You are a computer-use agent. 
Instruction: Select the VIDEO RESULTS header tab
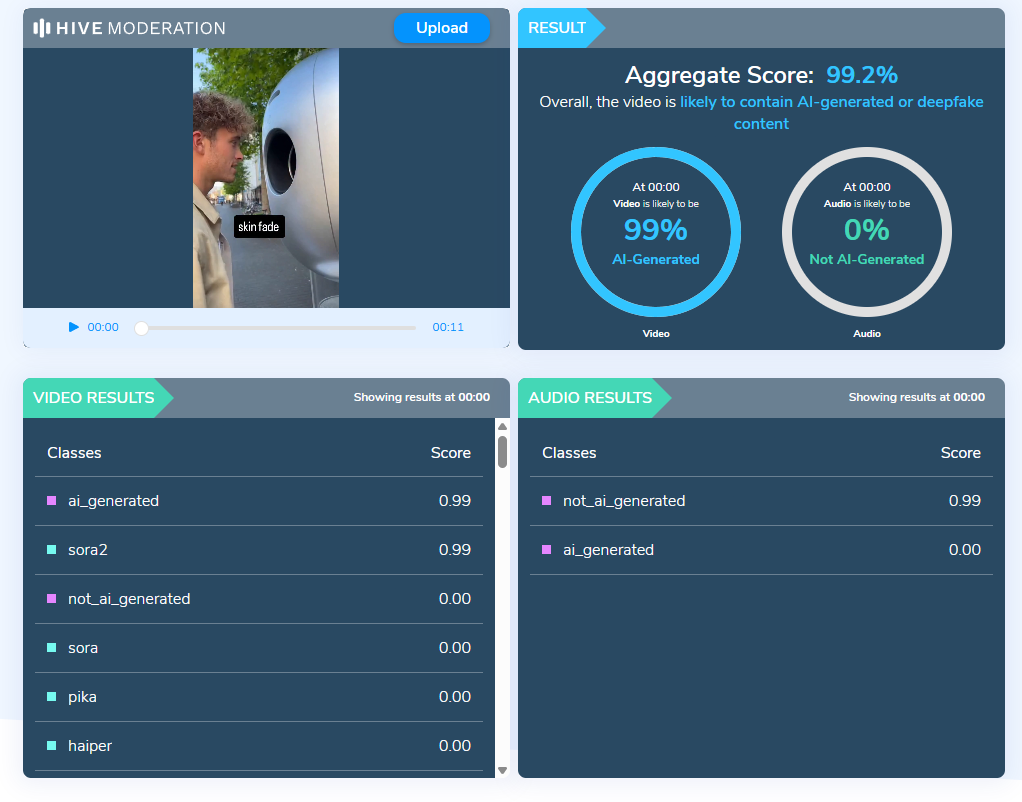coord(94,398)
